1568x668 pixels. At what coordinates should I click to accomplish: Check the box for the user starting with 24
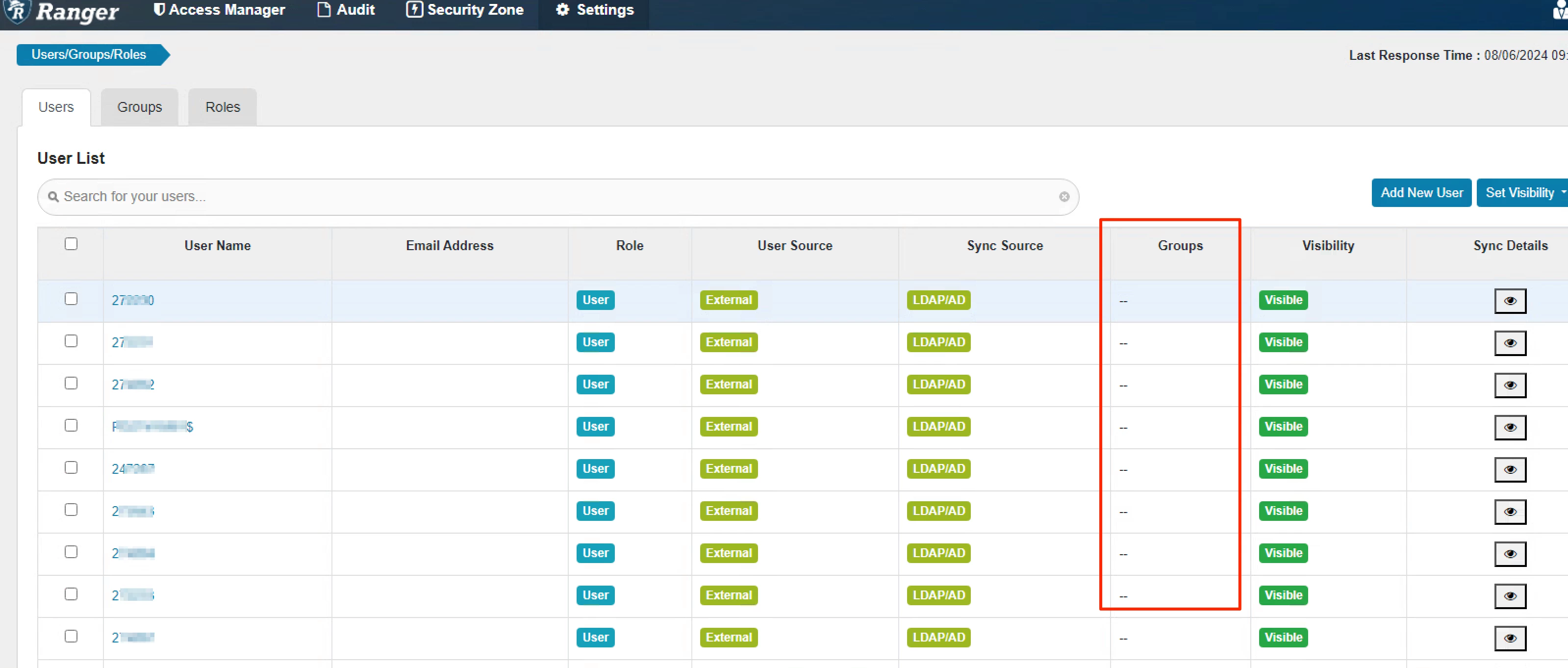point(71,468)
